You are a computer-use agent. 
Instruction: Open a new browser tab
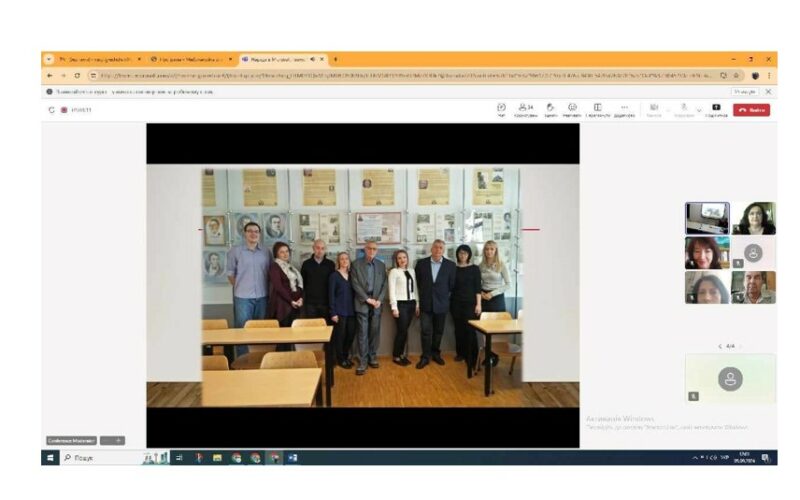(x=335, y=59)
